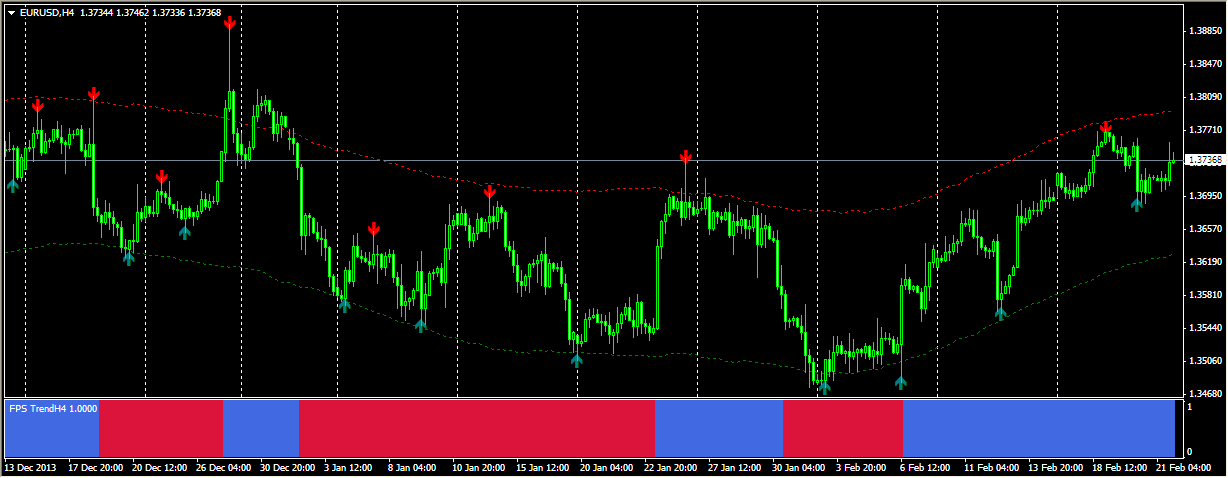Select teal up arrow beside the first candles
1228x478 pixels.
pos(13,184)
